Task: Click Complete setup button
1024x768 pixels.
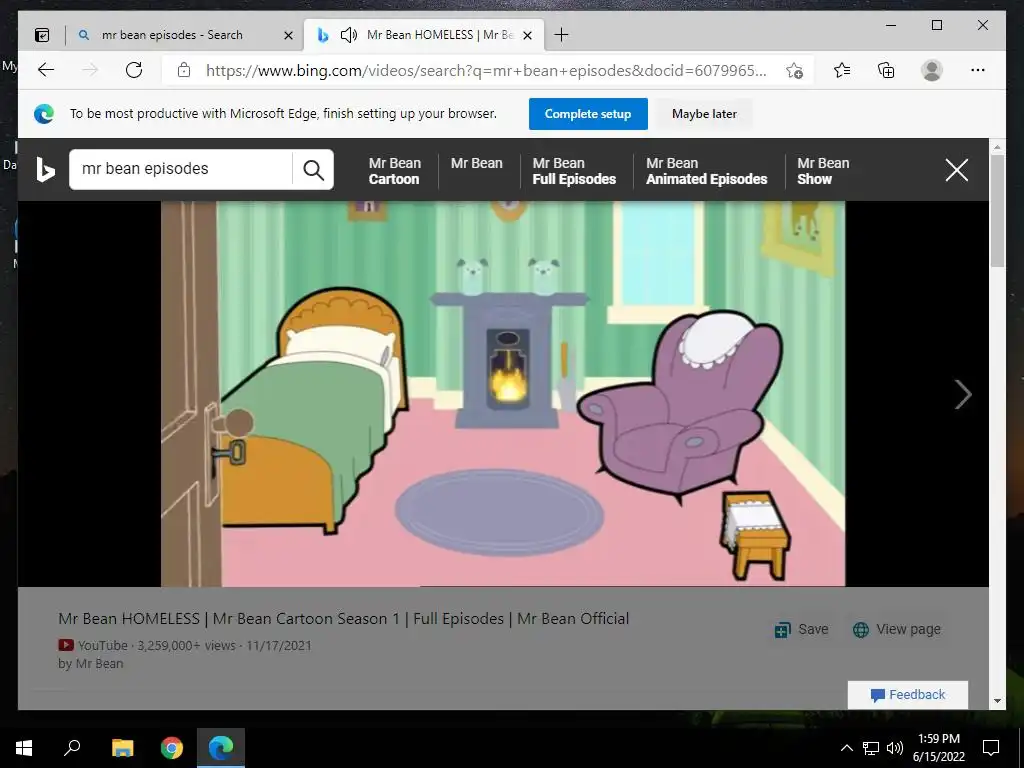Action: pos(588,114)
